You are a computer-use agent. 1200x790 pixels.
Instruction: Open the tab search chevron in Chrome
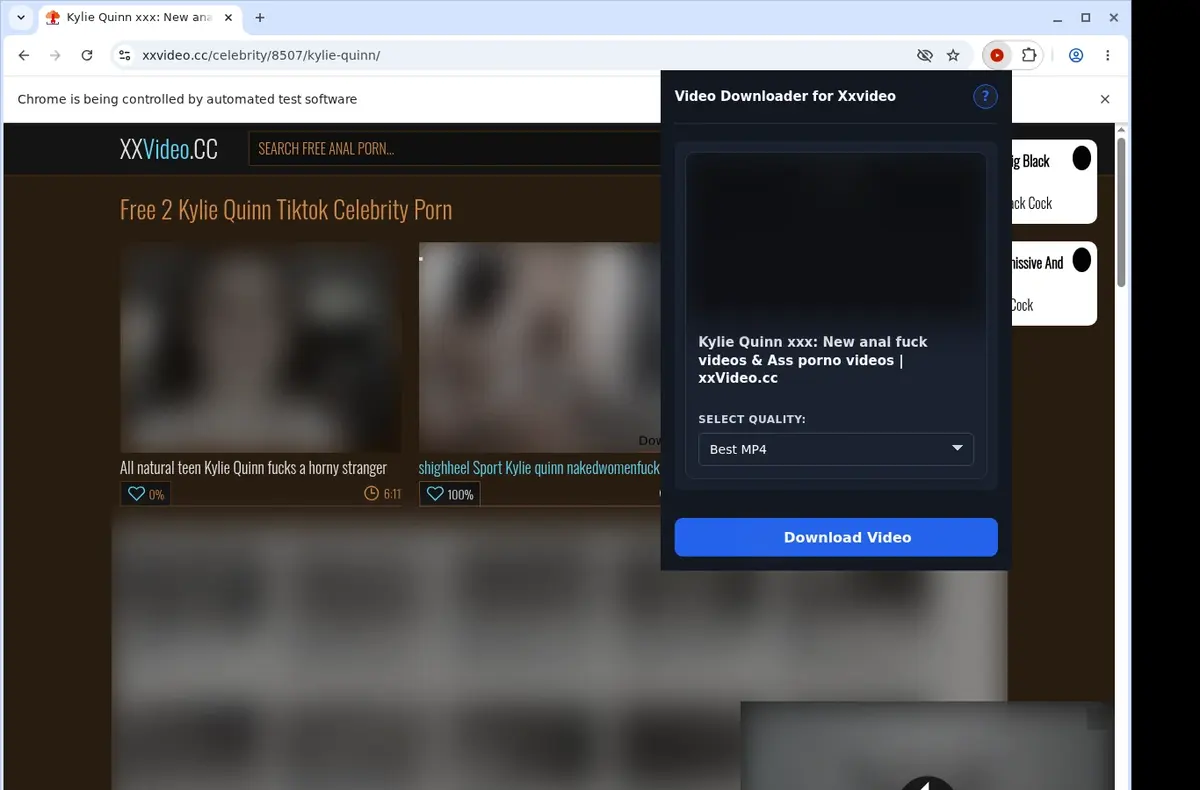point(20,18)
